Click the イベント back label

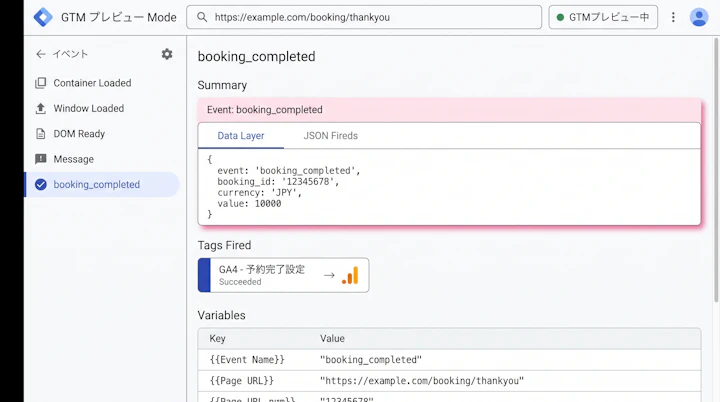[70, 54]
